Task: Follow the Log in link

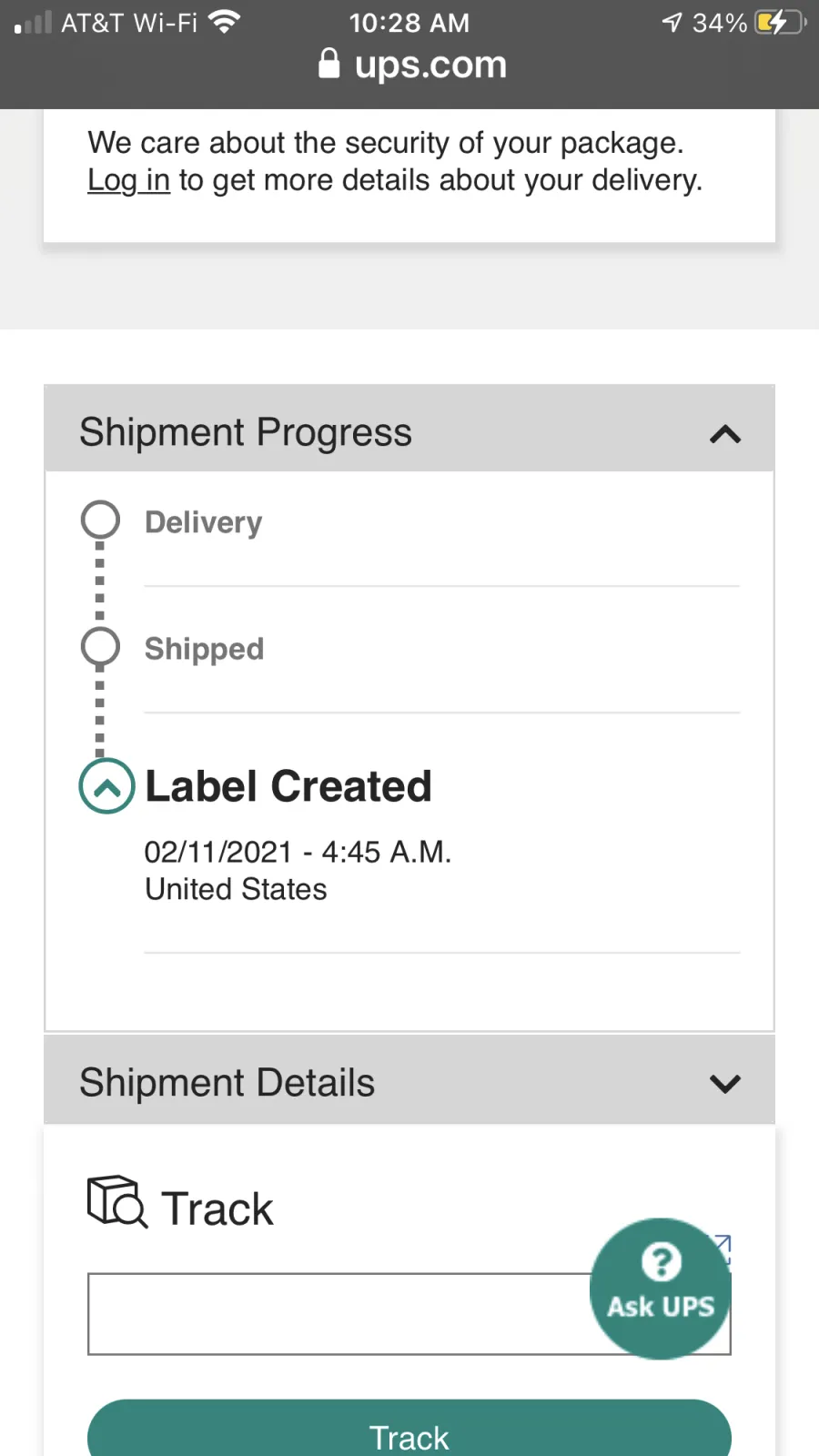Action: tap(128, 180)
